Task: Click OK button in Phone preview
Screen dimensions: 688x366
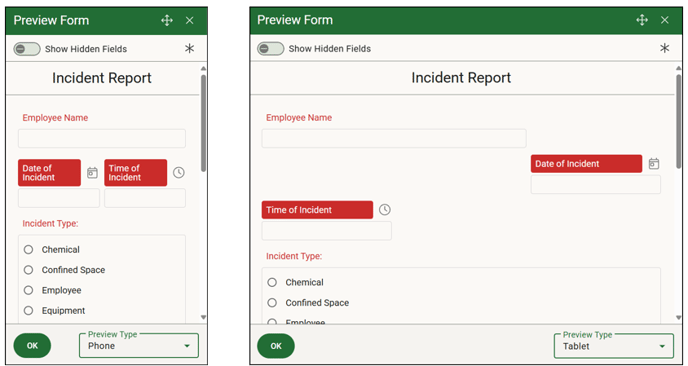Action: pos(32,346)
